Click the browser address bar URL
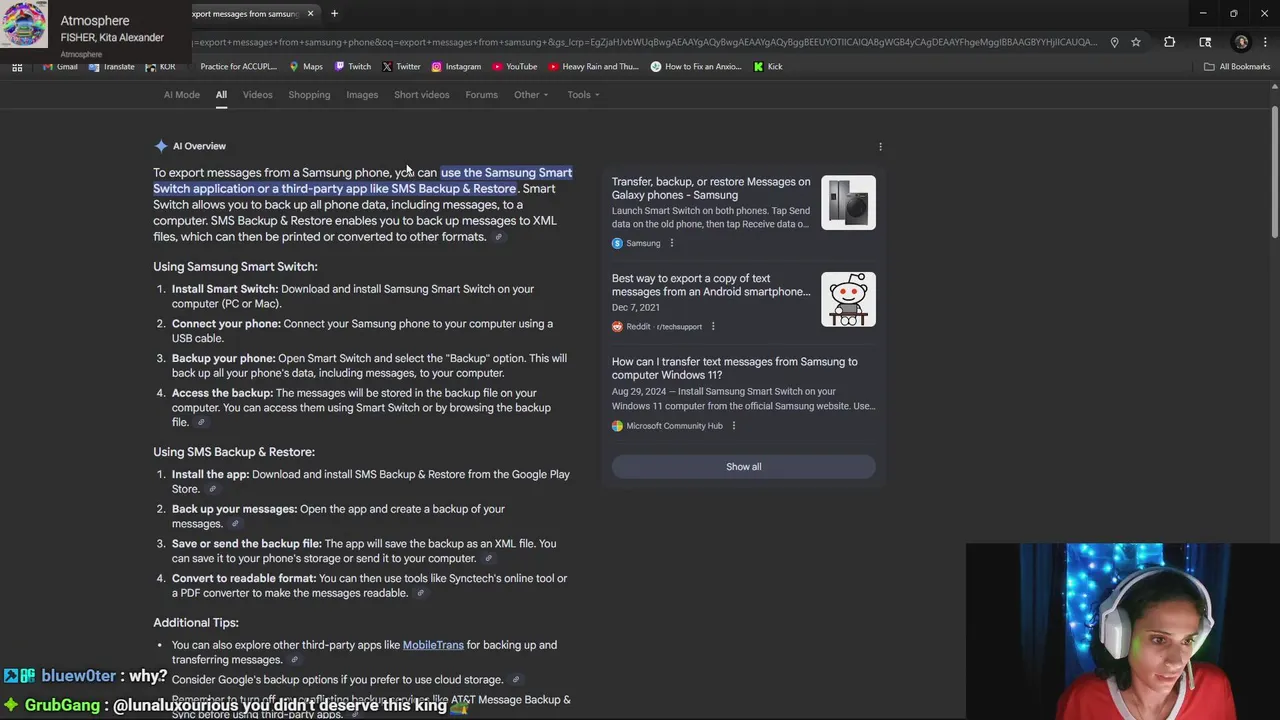This screenshot has height=720, width=1280. click(645, 42)
